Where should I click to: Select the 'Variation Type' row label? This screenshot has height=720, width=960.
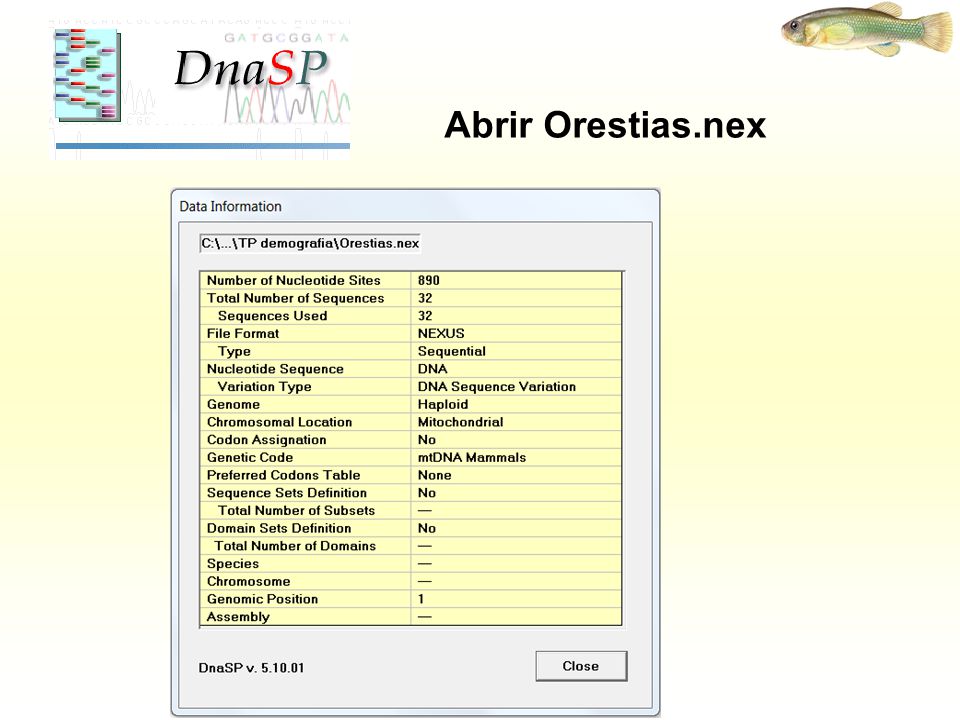pyautogui.click(x=264, y=387)
